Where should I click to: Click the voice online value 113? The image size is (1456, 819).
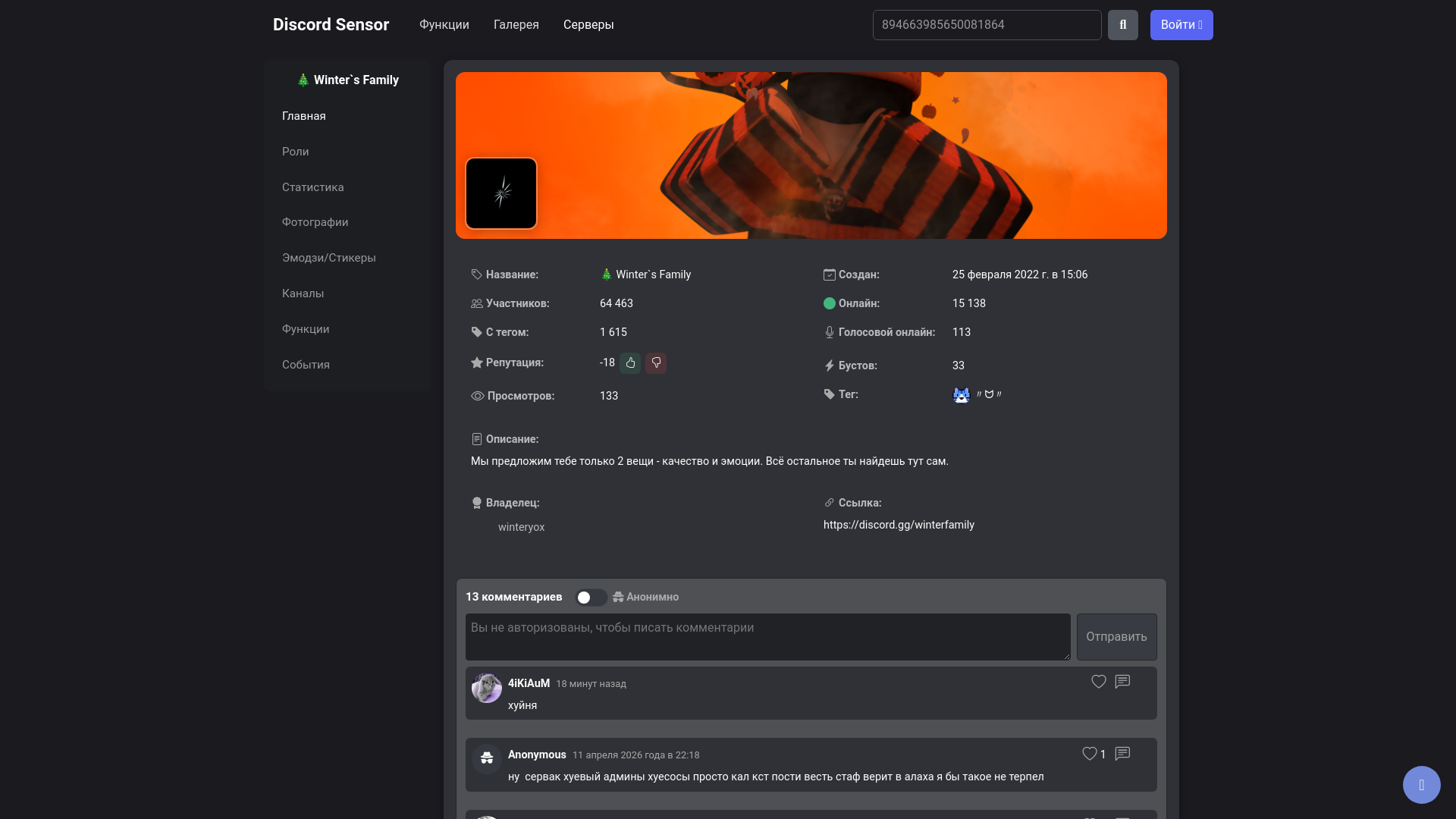pyautogui.click(x=962, y=332)
